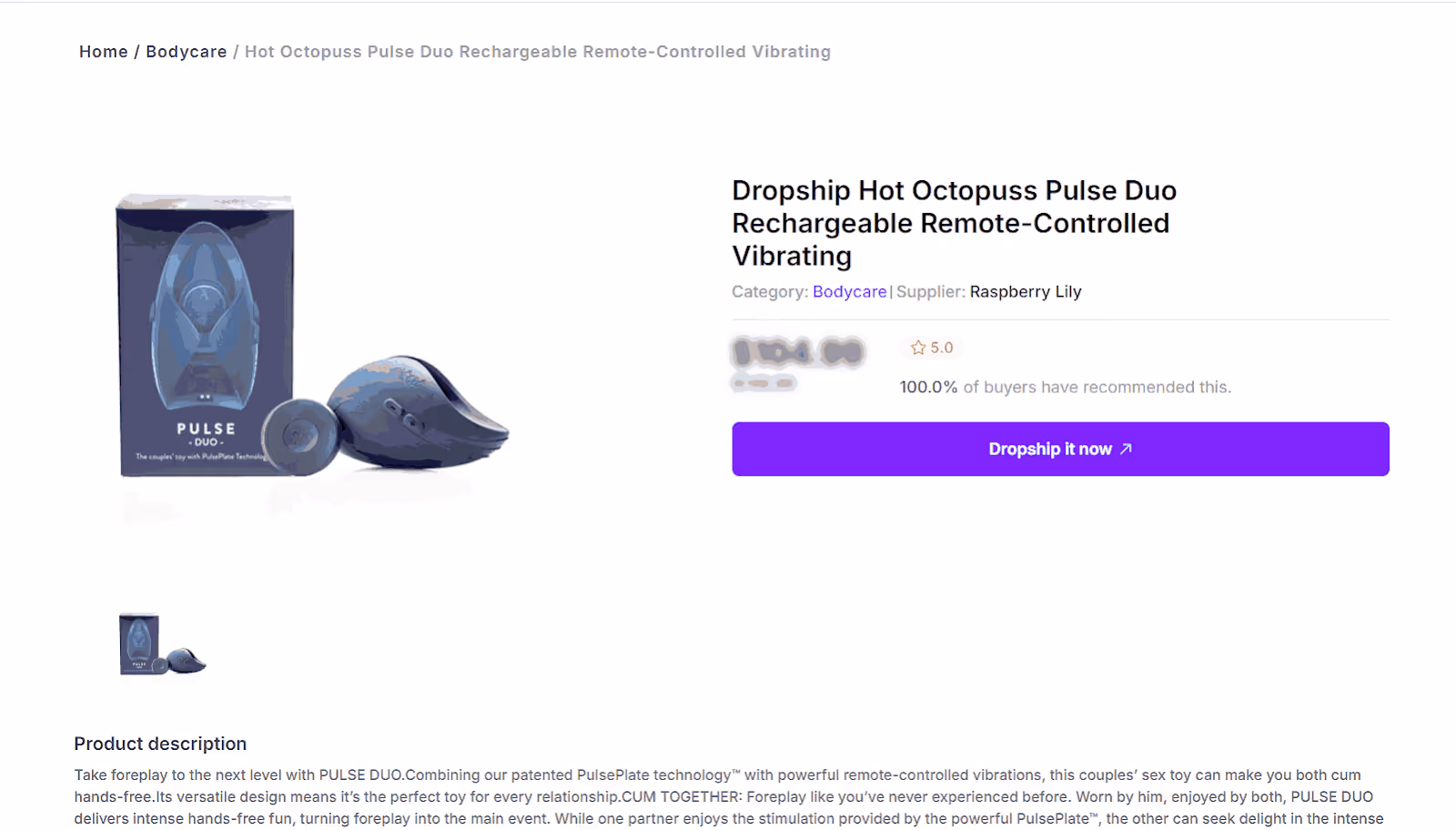This screenshot has width=1456, height=830.
Task: Open the Bodycare breadcrumb link
Action: tap(186, 52)
